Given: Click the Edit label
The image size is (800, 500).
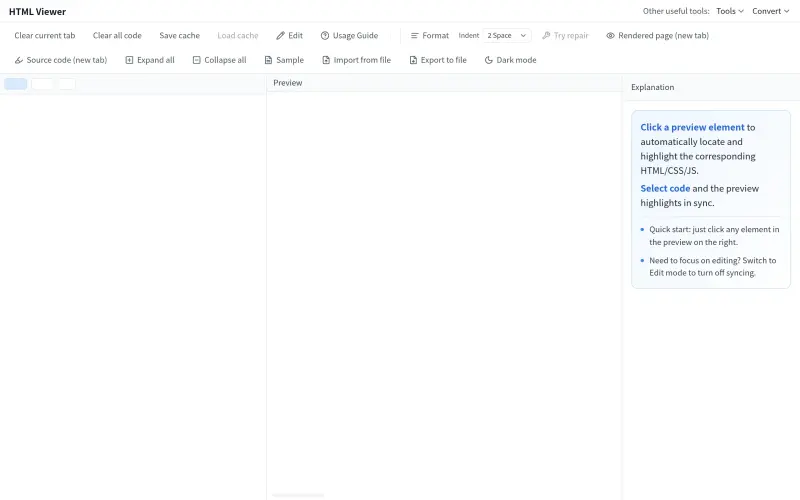Looking at the screenshot, I should click(x=295, y=36).
